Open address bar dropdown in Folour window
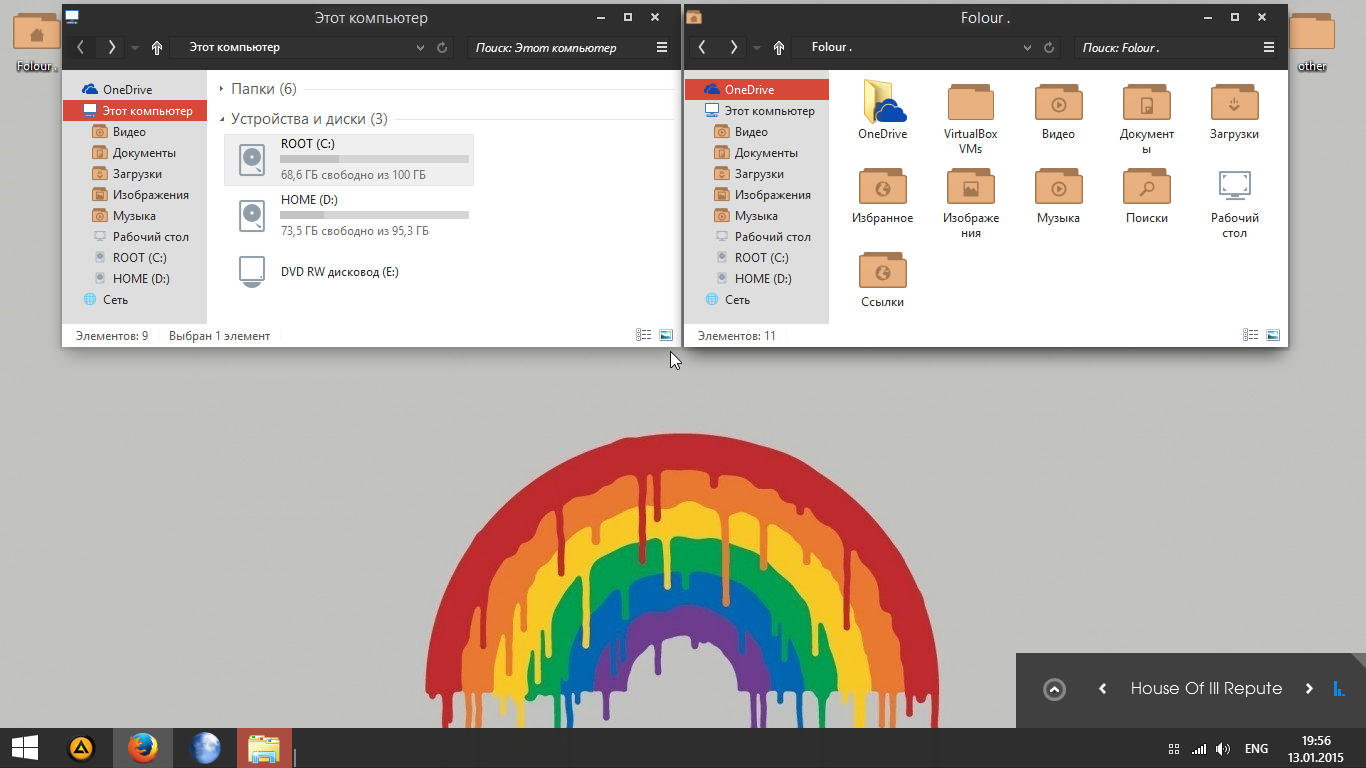The image size is (1366, 768). coord(1027,47)
